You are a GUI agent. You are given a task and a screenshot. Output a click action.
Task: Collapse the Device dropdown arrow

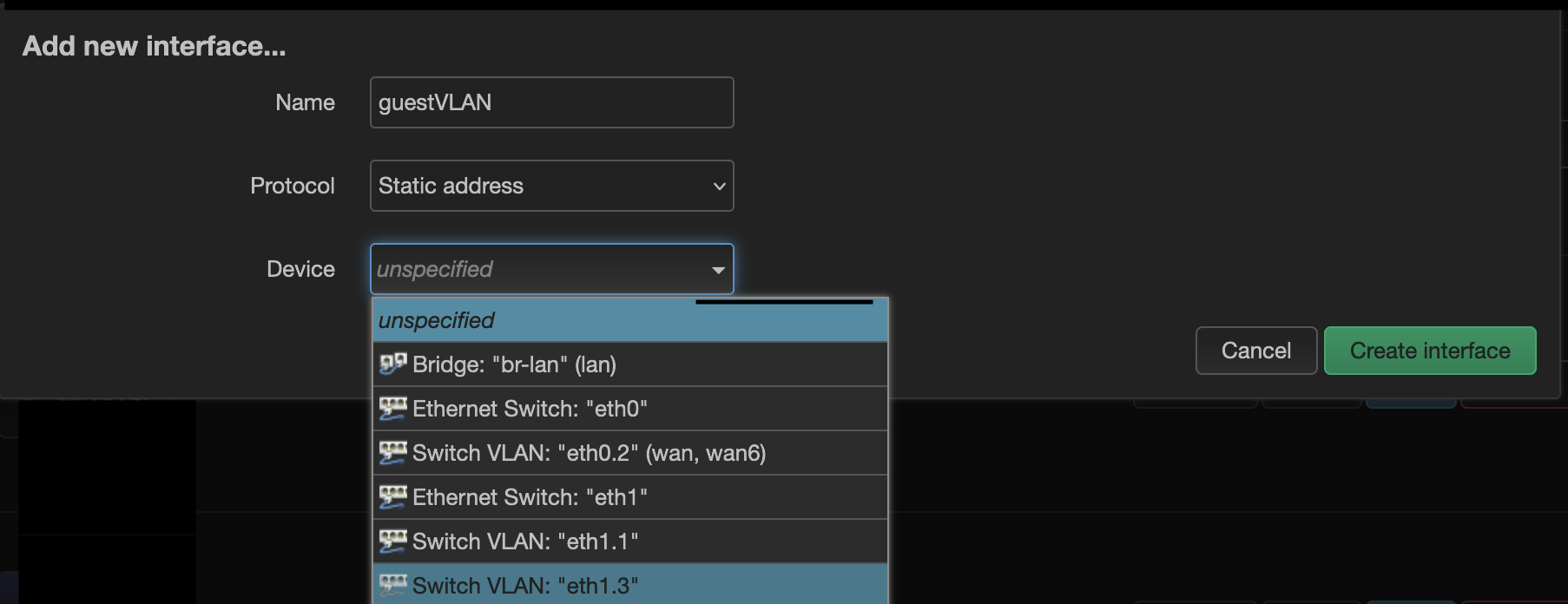[718, 270]
